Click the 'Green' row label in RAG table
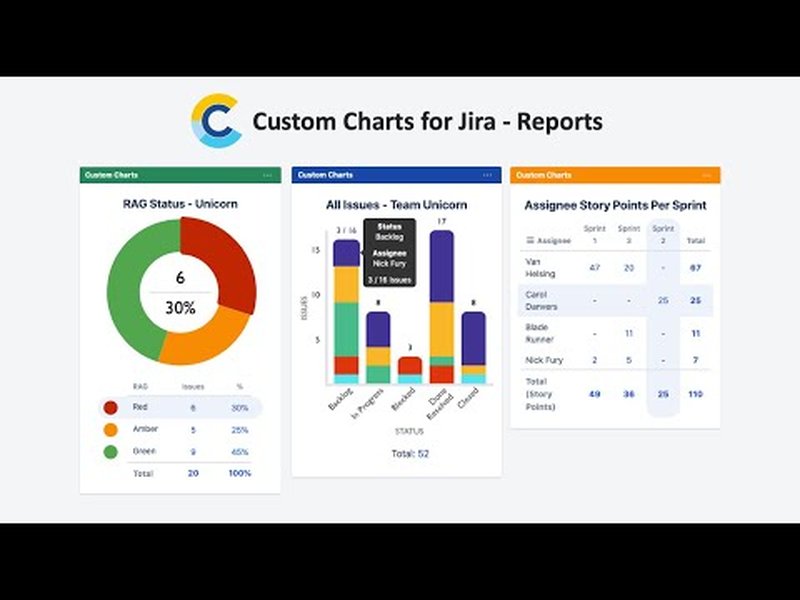The height and width of the screenshot is (600, 800). 144,451
